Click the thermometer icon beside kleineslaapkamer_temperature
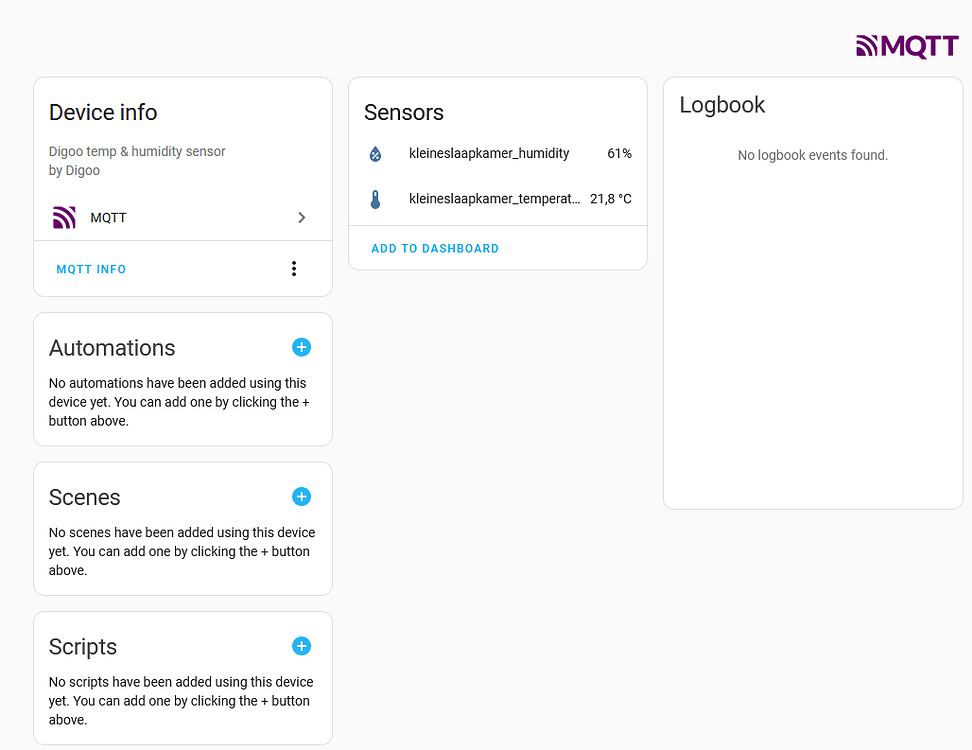 (375, 198)
